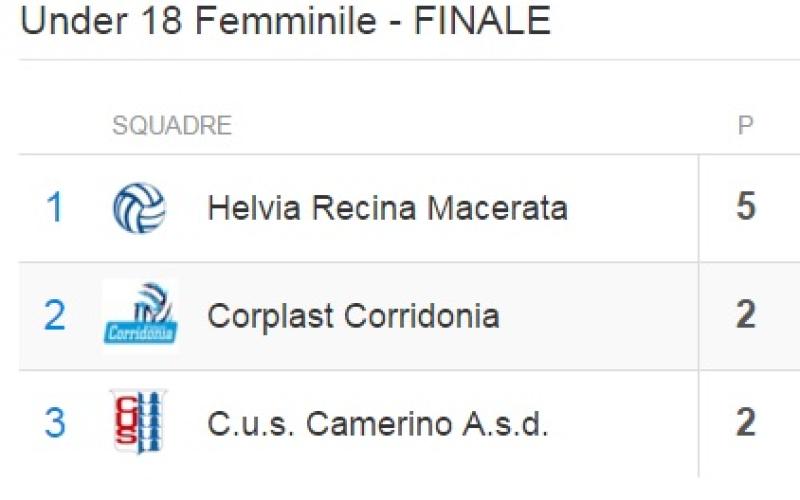Viewport: 800px width, 500px height.
Task: Click the Helvia Recina Macerata volleyball logo
Action: (140, 208)
